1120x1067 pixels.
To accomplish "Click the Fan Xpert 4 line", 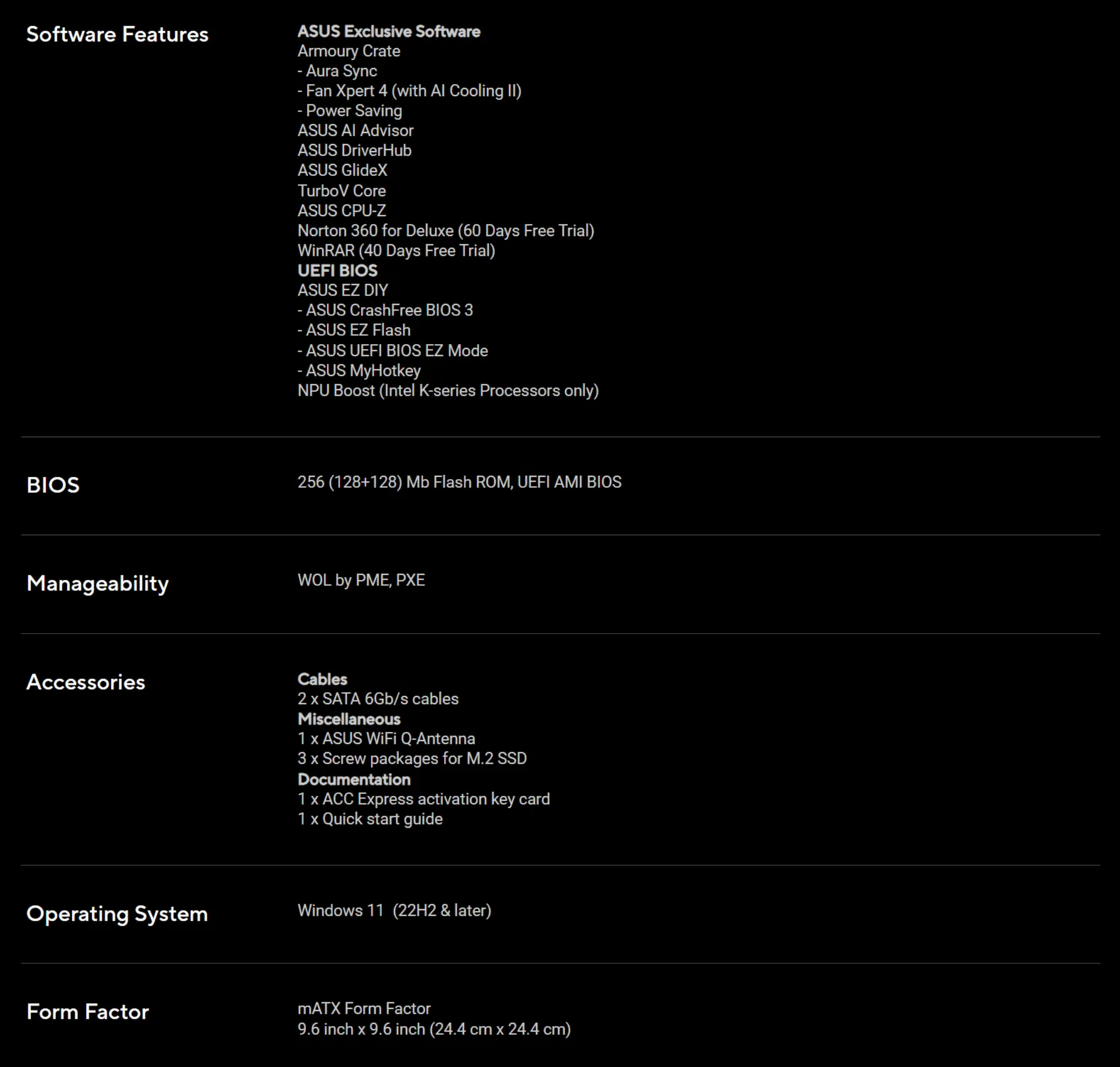I will pyautogui.click(x=410, y=91).
